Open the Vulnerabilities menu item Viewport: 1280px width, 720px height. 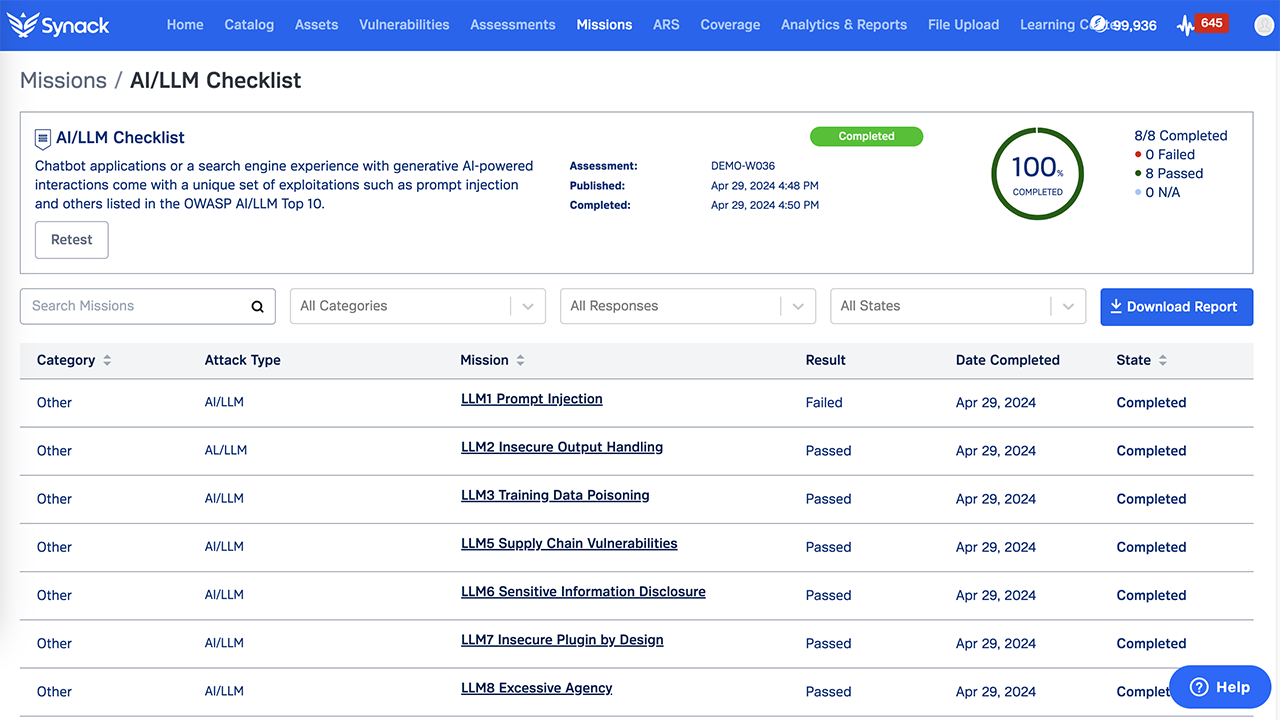(x=404, y=24)
